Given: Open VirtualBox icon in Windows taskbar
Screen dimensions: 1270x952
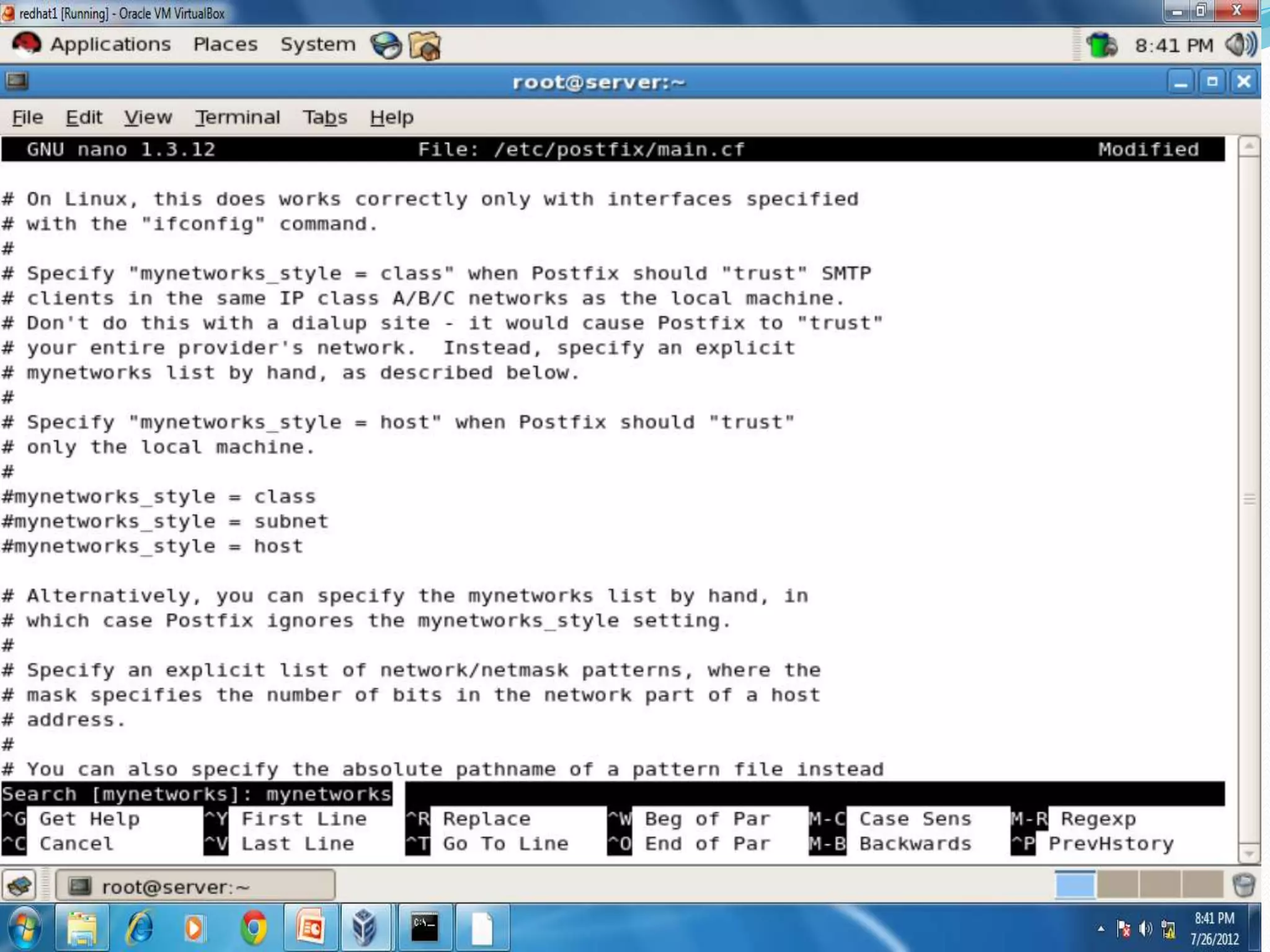Looking at the screenshot, I should (x=364, y=927).
